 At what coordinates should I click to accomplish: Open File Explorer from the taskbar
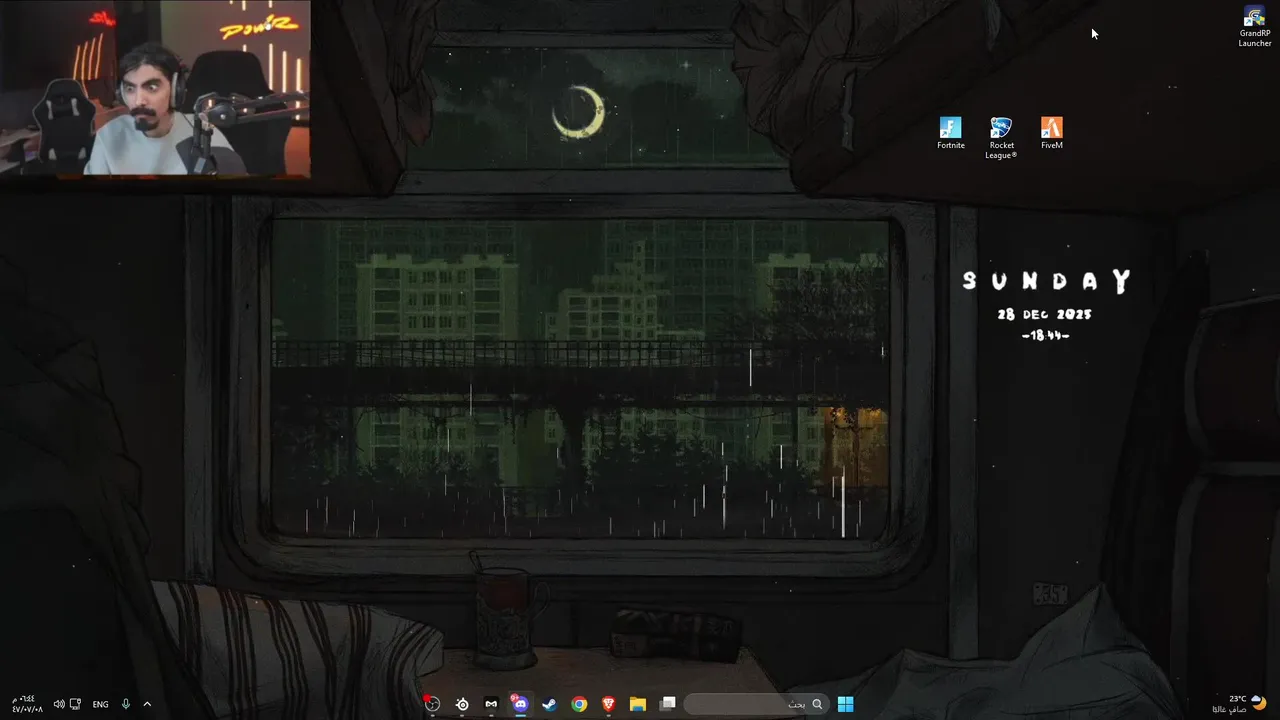[x=638, y=704]
